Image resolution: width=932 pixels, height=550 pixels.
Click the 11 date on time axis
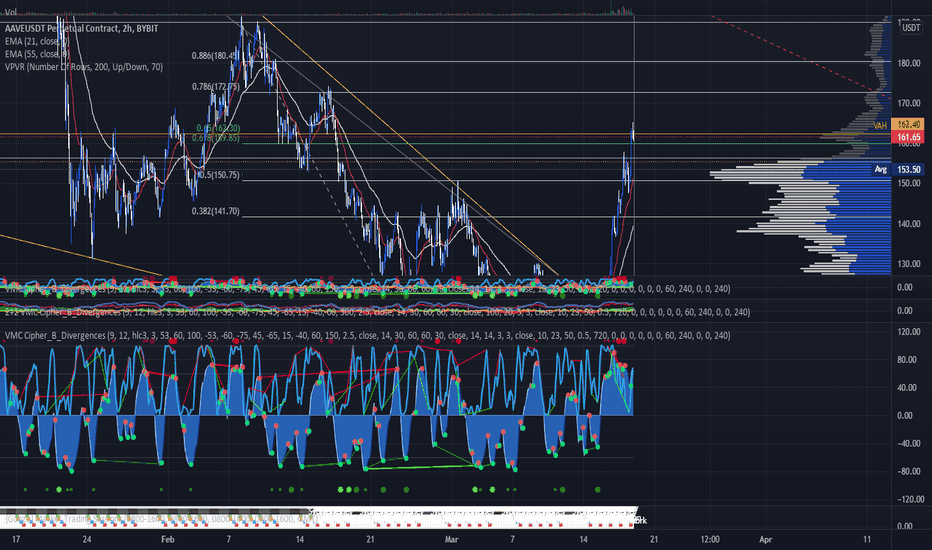867,540
